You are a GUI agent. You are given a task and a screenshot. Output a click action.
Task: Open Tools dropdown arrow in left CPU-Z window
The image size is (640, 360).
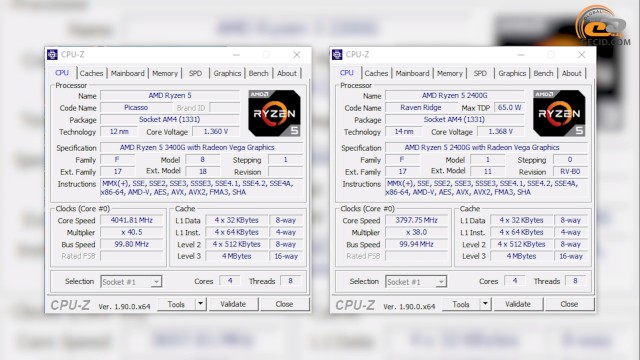[x=200, y=304]
